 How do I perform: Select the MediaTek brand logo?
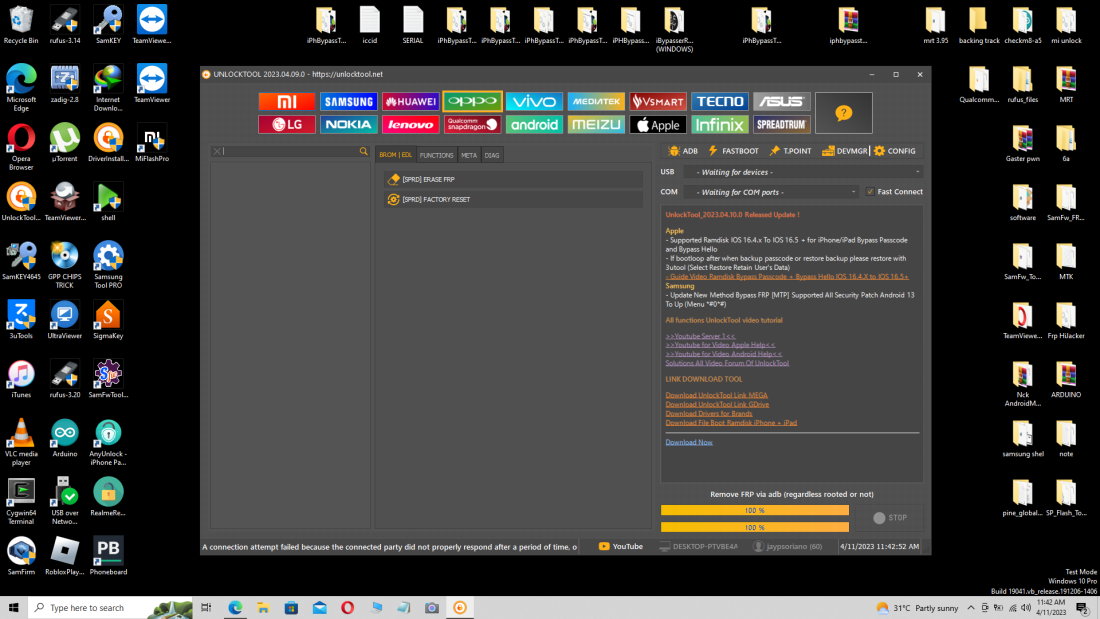[x=596, y=102]
